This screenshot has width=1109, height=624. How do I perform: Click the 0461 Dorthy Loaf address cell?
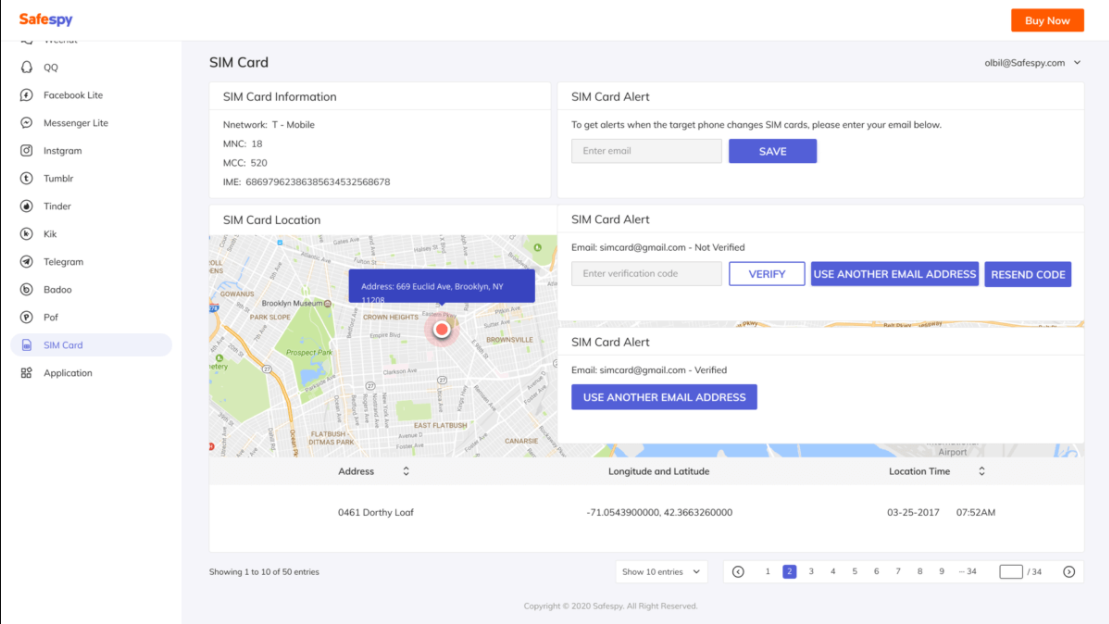point(376,512)
